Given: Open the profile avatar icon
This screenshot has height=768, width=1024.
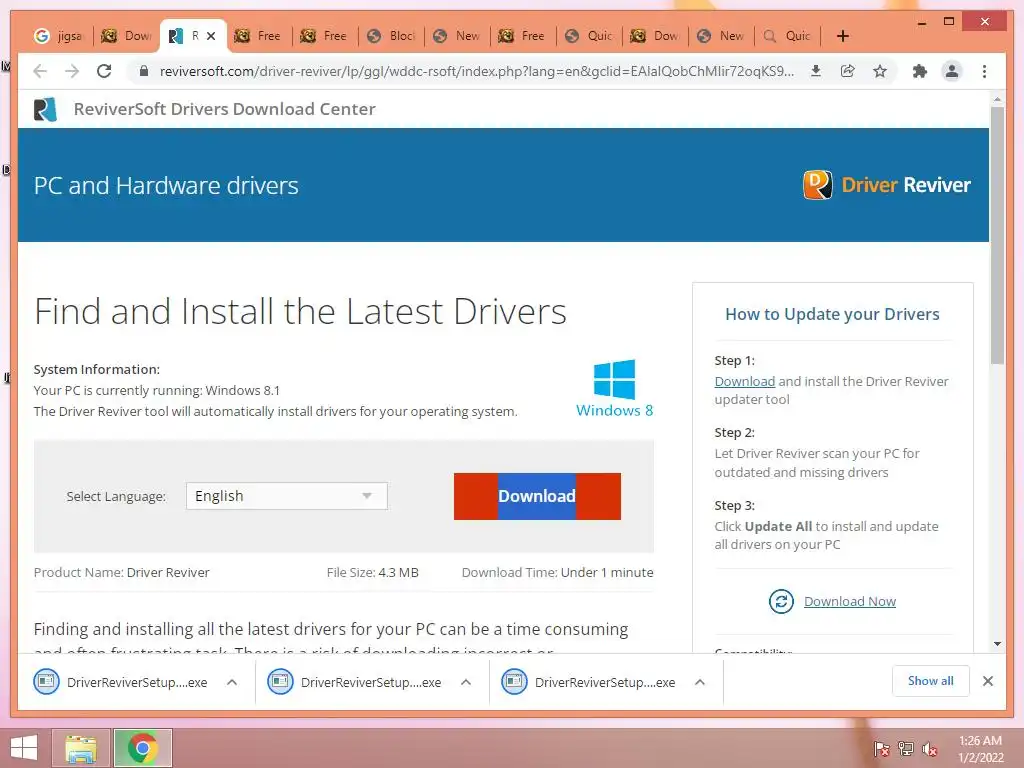Looking at the screenshot, I should click(x=952, y=71).
